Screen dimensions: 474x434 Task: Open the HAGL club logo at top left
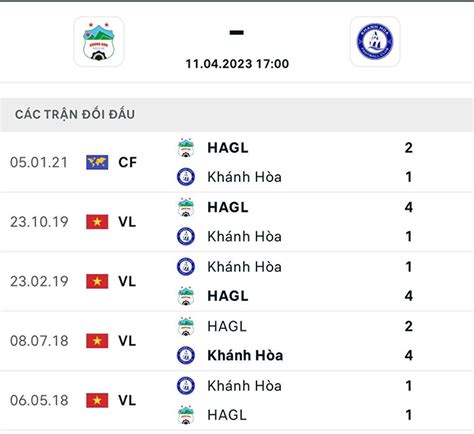(99, 42)
